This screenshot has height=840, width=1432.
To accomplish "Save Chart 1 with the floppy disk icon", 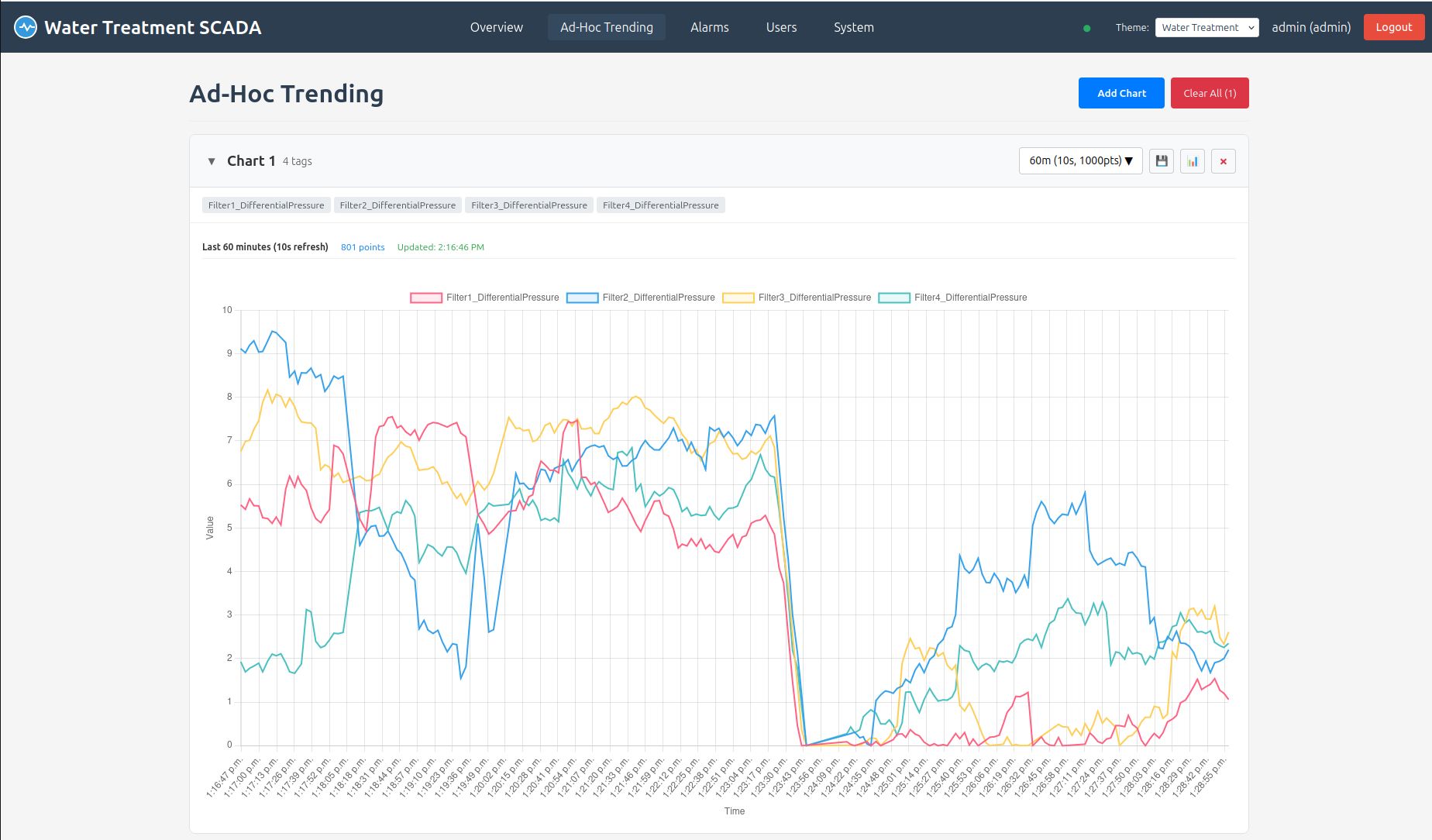I will pyautogui.click(x=1162, y=161).
